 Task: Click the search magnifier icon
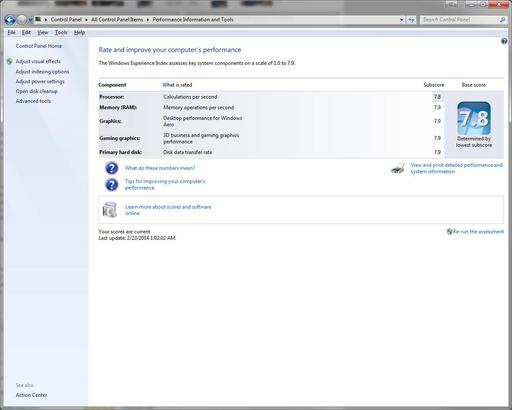(x=502, y=20)
